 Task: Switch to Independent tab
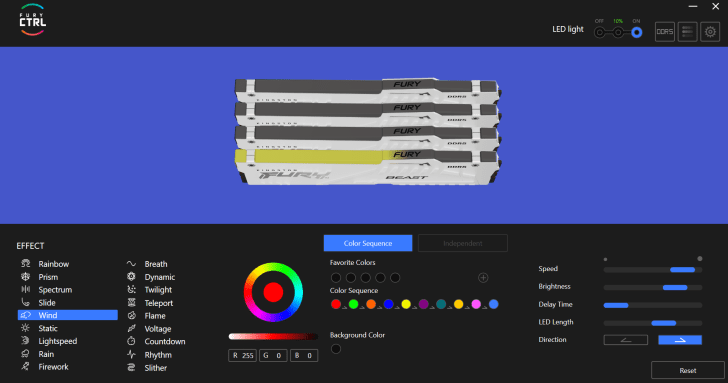click(462, 243)
